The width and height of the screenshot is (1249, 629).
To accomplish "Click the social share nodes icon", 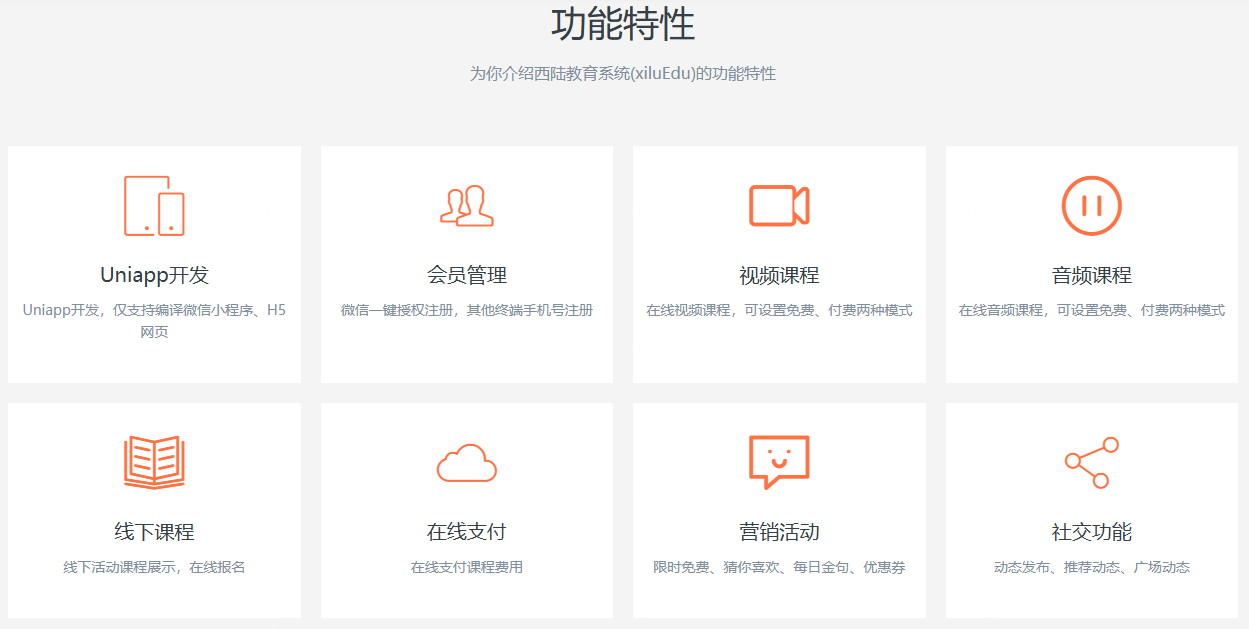I will coord(1091,462).
